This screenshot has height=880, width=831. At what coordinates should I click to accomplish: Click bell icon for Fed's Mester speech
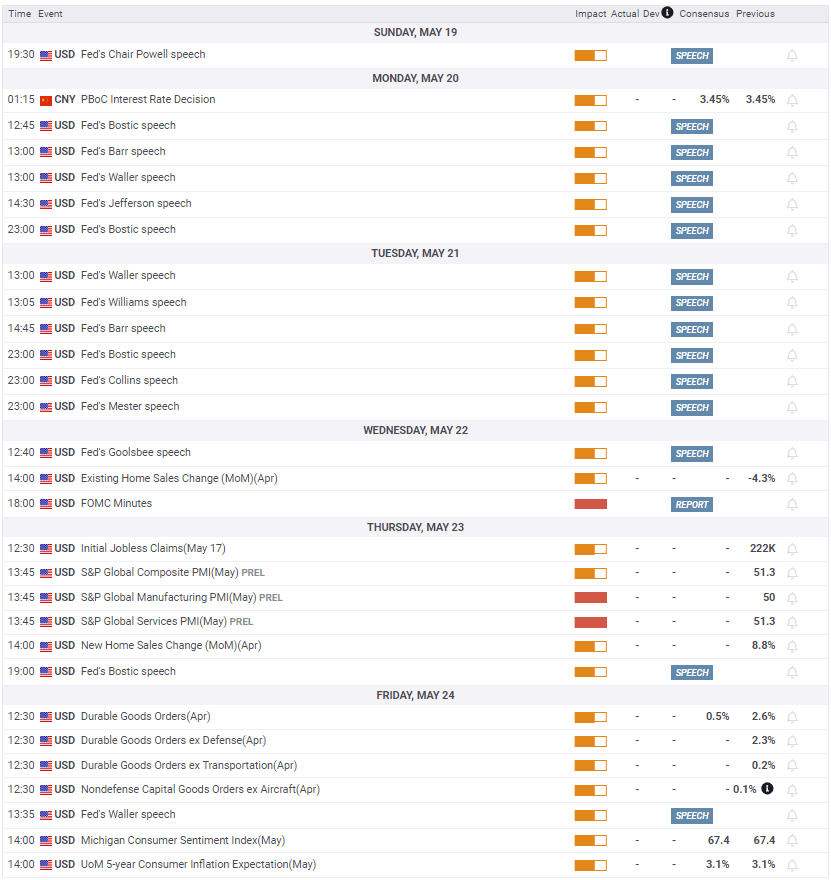[792, 407]
